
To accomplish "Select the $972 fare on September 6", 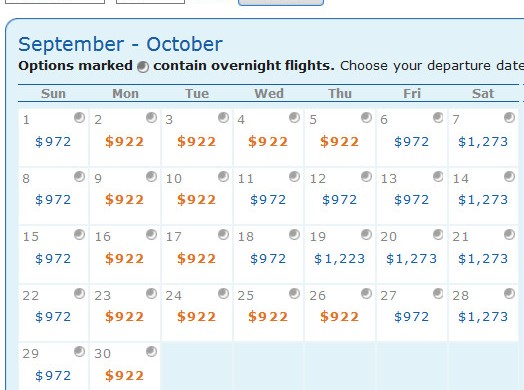I will [411, 142].
